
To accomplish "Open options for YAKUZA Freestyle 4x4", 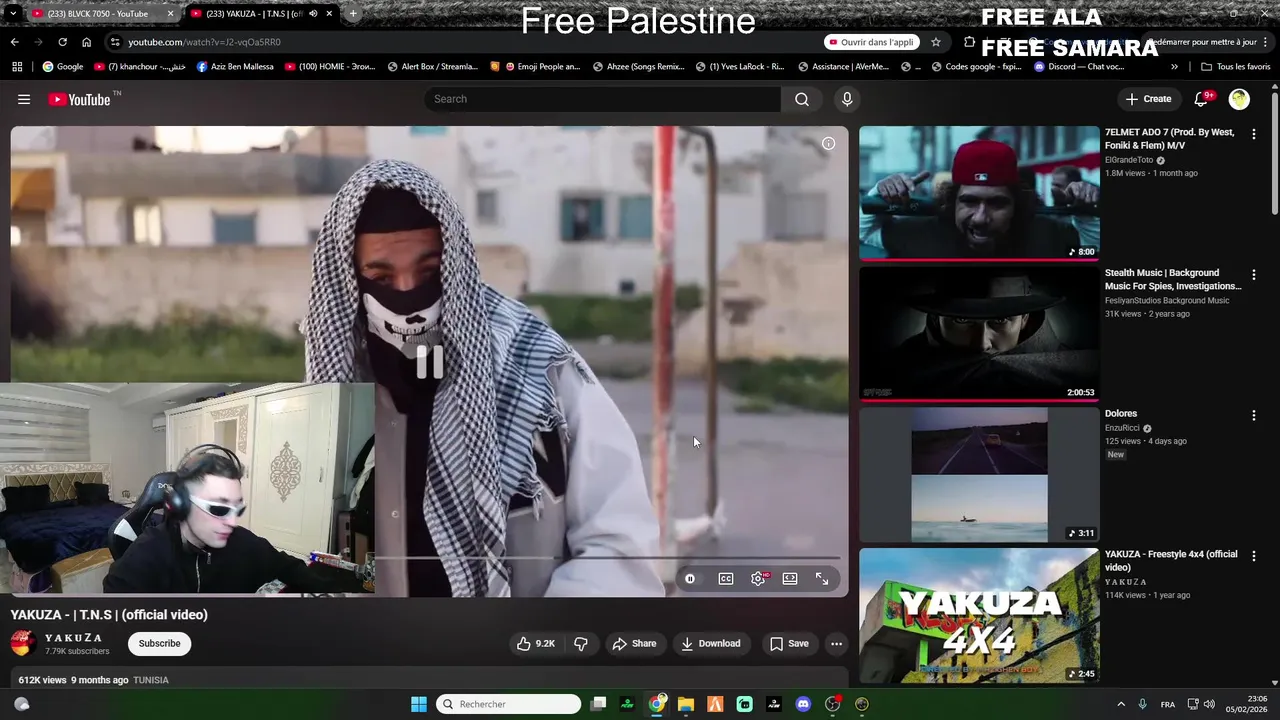I will pos(1254,556).
